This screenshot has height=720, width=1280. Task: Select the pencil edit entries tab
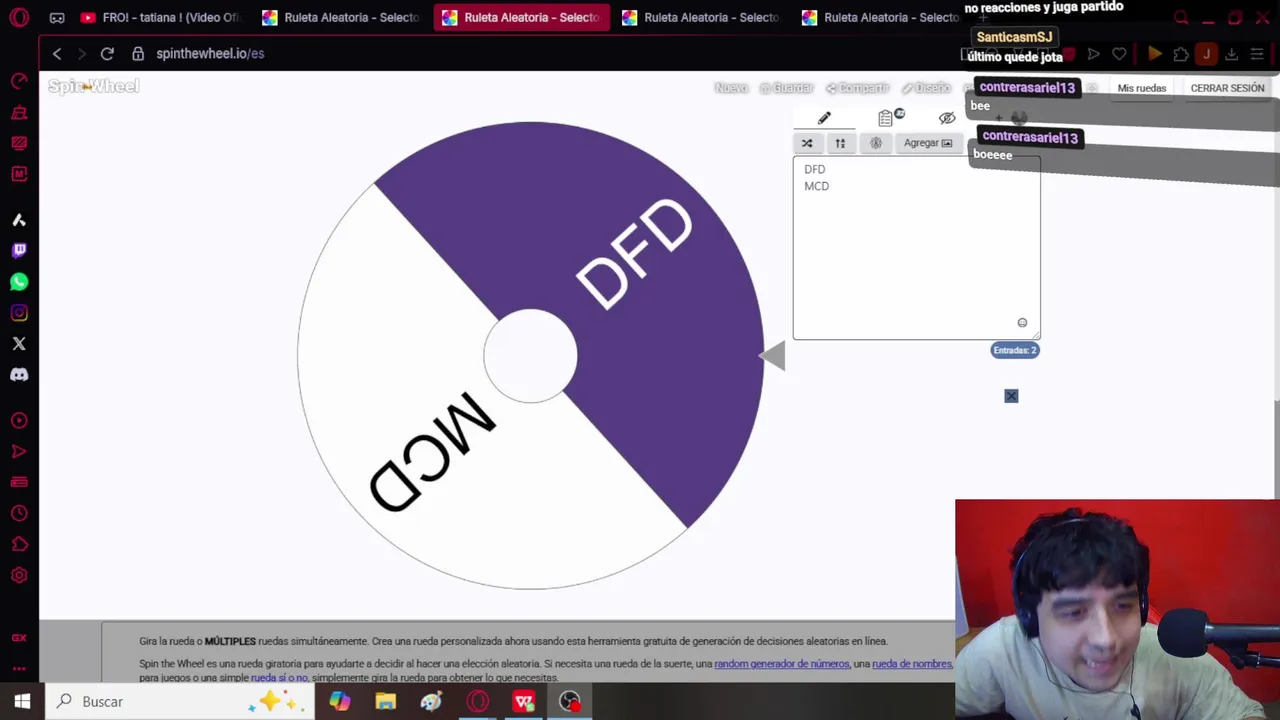(824, 118)
